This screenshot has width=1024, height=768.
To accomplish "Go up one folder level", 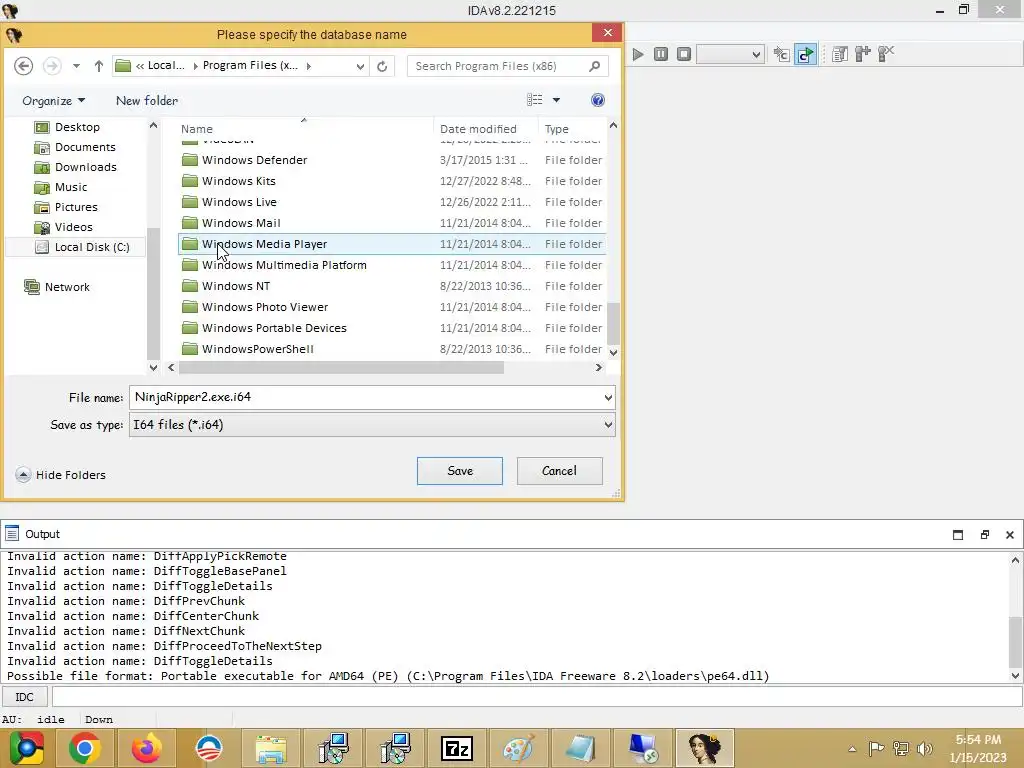I will click(x=99, y=66).
